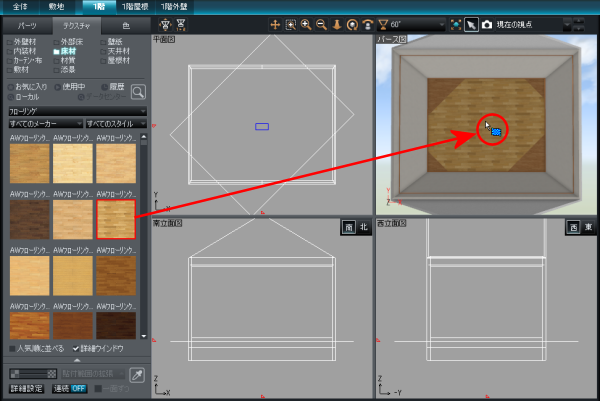Toggle the 連続 OFF switch
Screen dimensions: 600x401
click(68, 388)
